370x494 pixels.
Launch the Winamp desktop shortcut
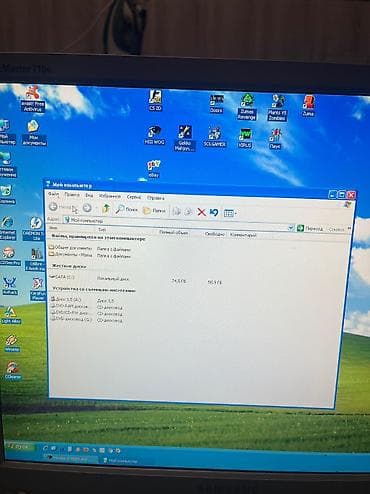12,343
